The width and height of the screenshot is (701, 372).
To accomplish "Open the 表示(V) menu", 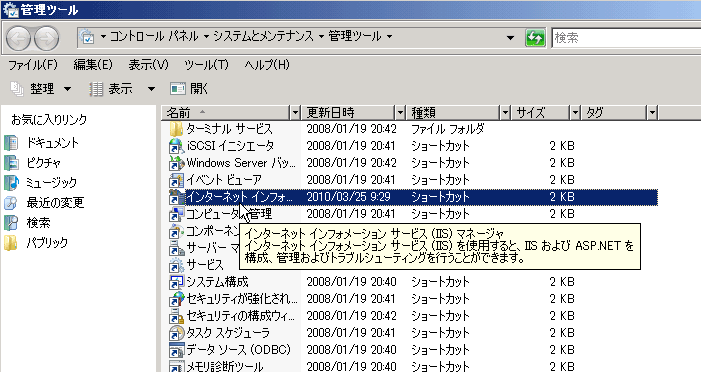I will (x=148, y=65).
